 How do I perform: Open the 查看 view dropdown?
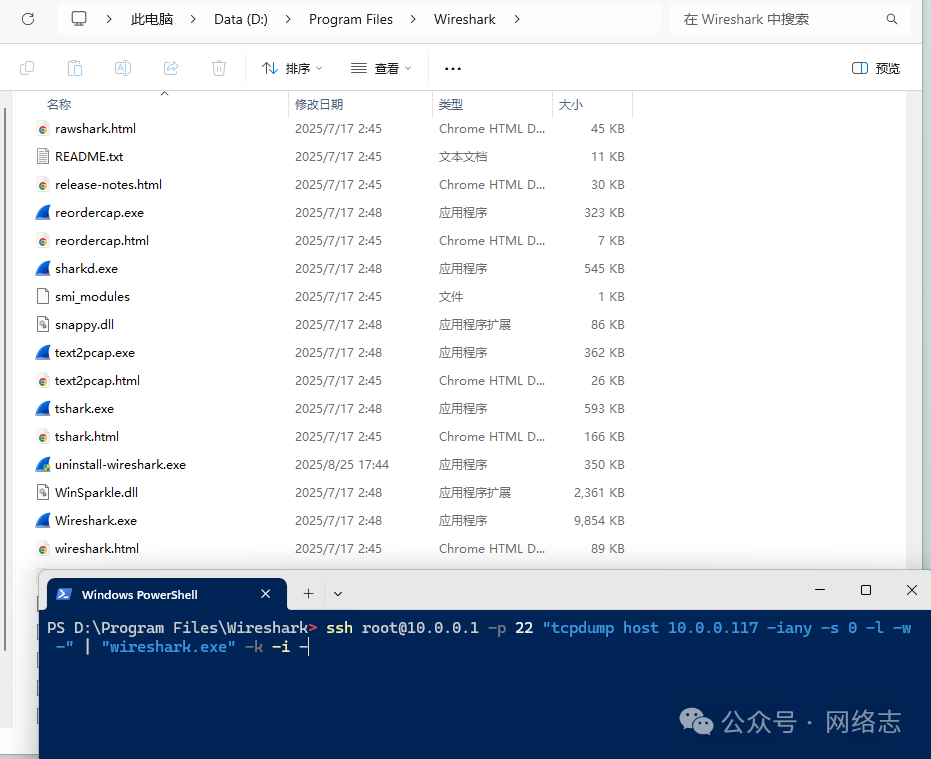(381, 68)
